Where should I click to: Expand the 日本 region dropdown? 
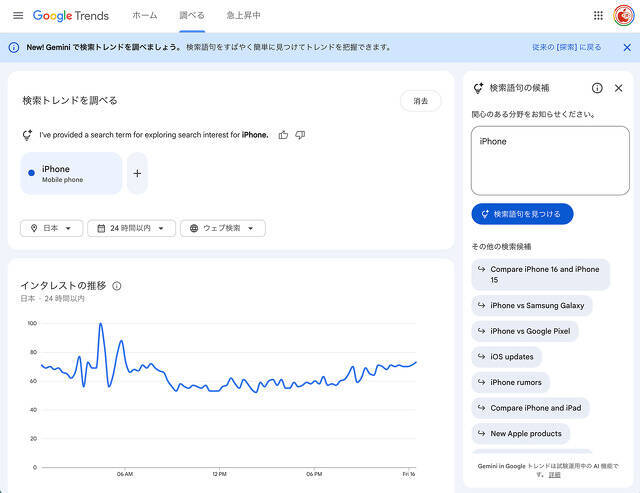[51, 228]
